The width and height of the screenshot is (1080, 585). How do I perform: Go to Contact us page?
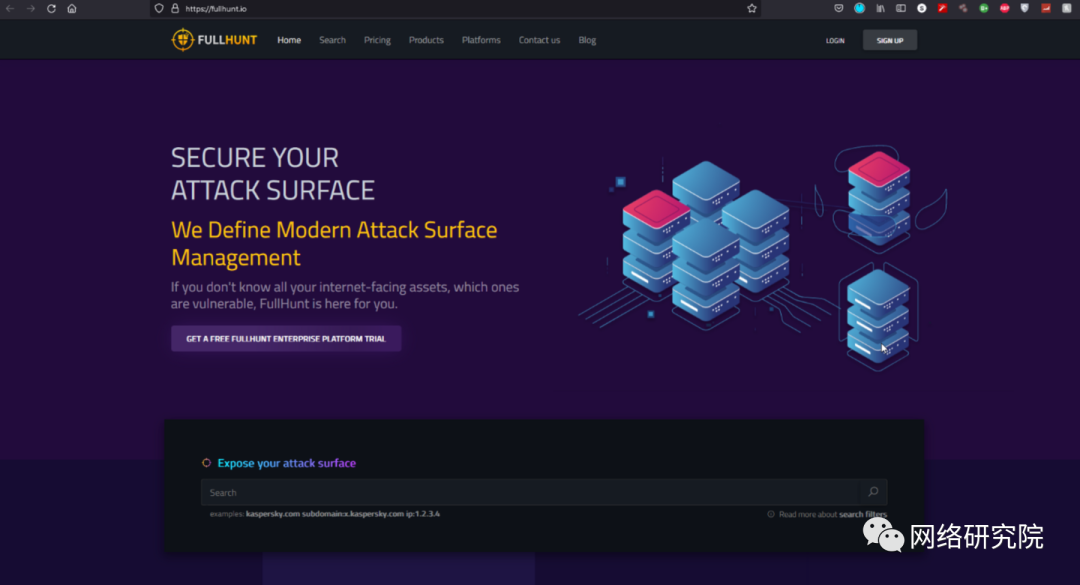539,40
